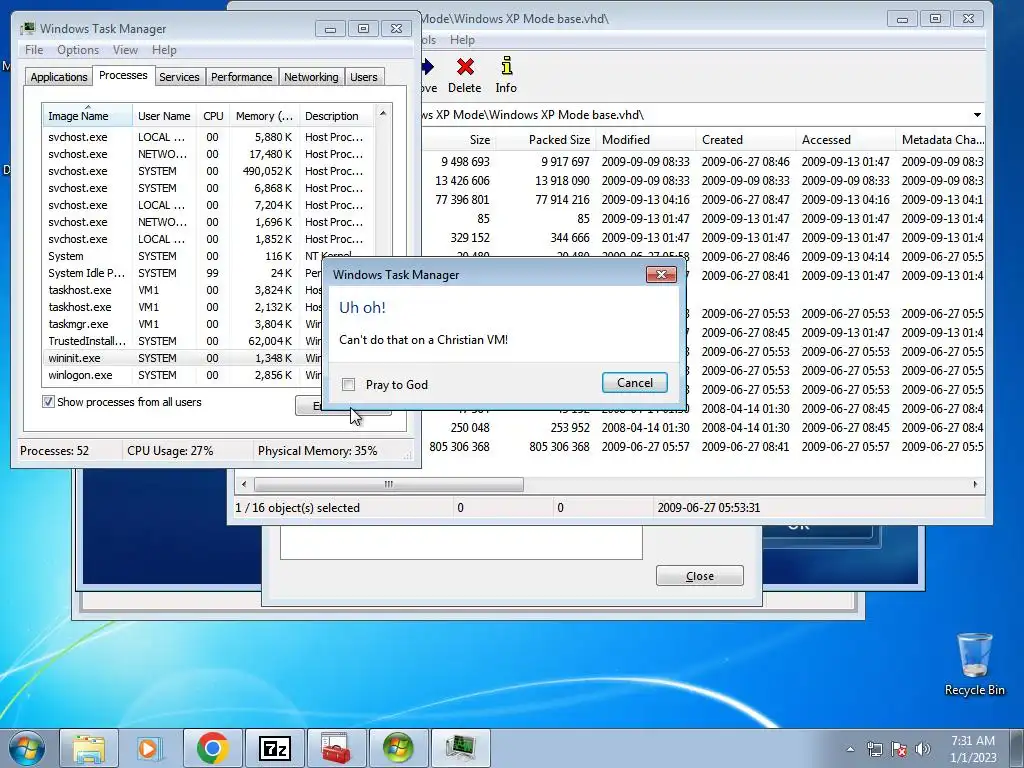The width and height of the screenshot is (1024, 768).
Task: Expand the 7-Zip address path dropdown
Action: tap(977, 115)
